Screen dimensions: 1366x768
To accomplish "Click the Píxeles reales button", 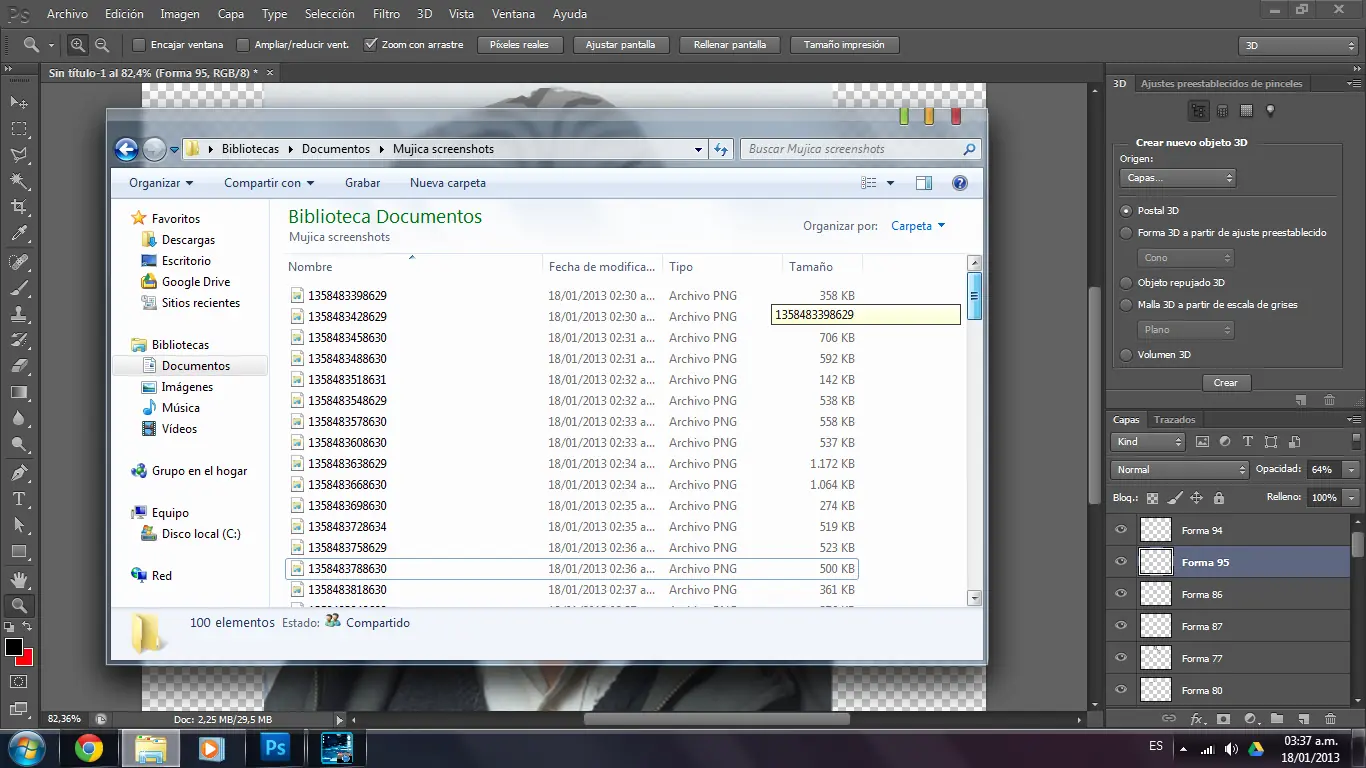I will [519, 45].
